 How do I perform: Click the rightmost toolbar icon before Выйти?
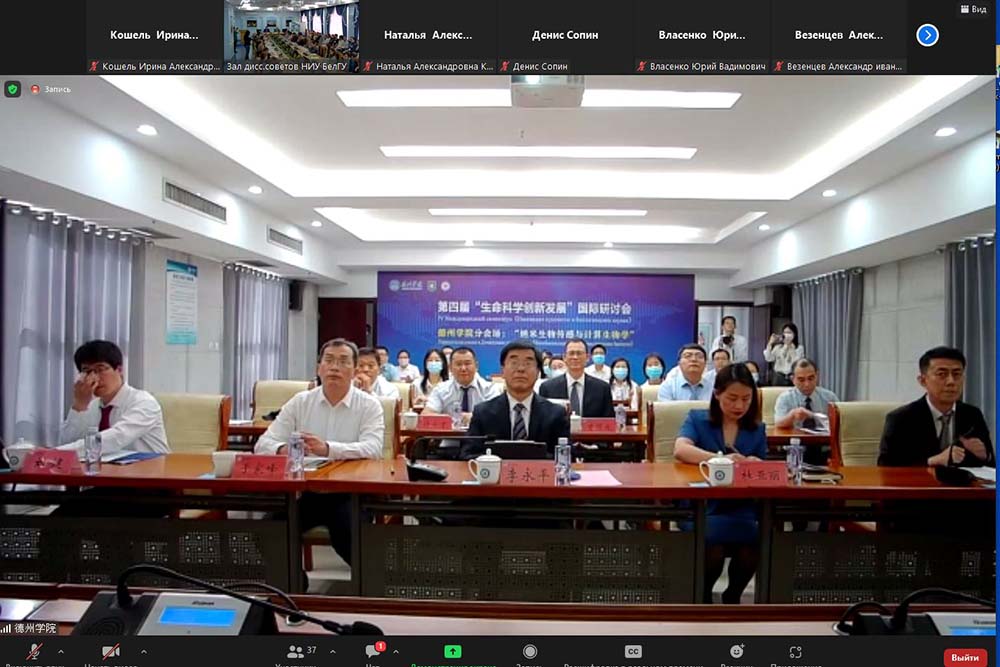click(796, 652)
